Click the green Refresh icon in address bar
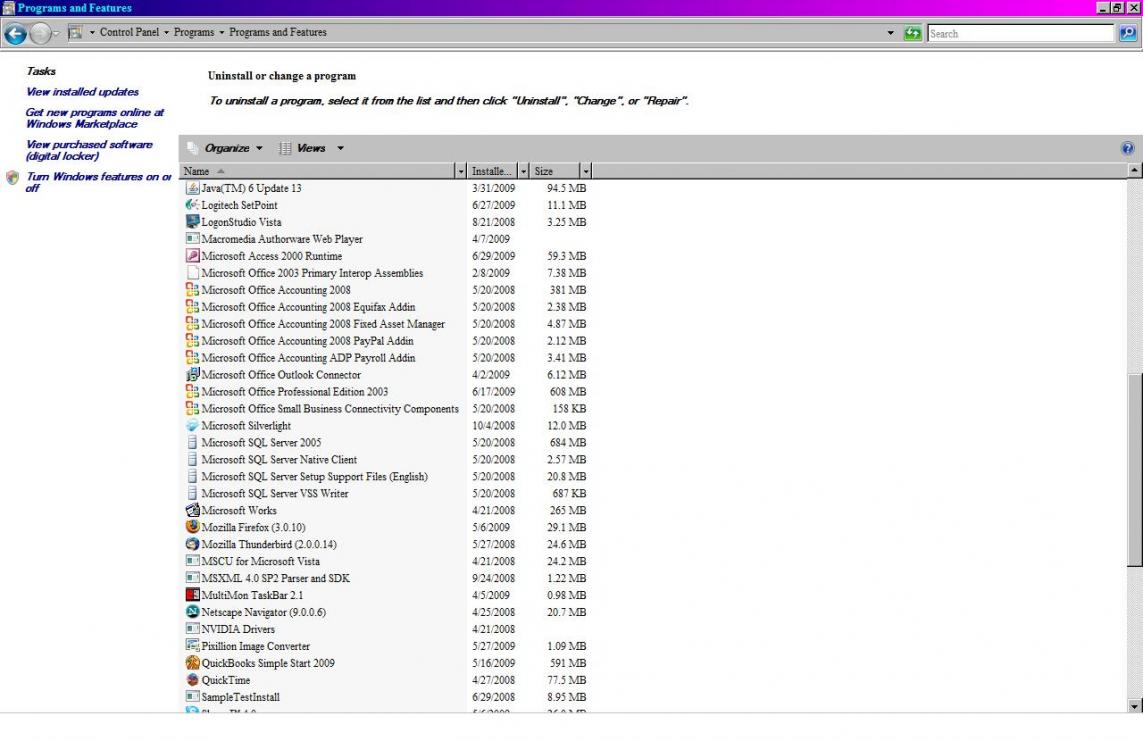1143x741 pixels. click(912, 33)
